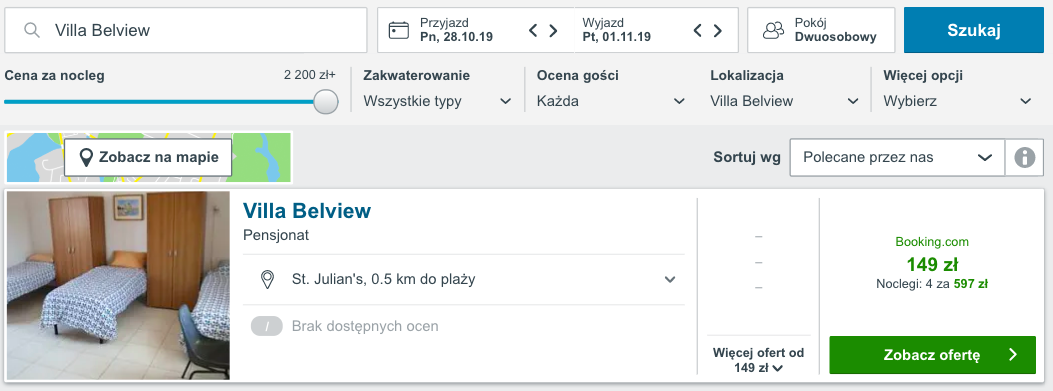The width and height of the screenshot is (1053, 391).
Task: Move departure date one day earlier
Action: [698, 30]
